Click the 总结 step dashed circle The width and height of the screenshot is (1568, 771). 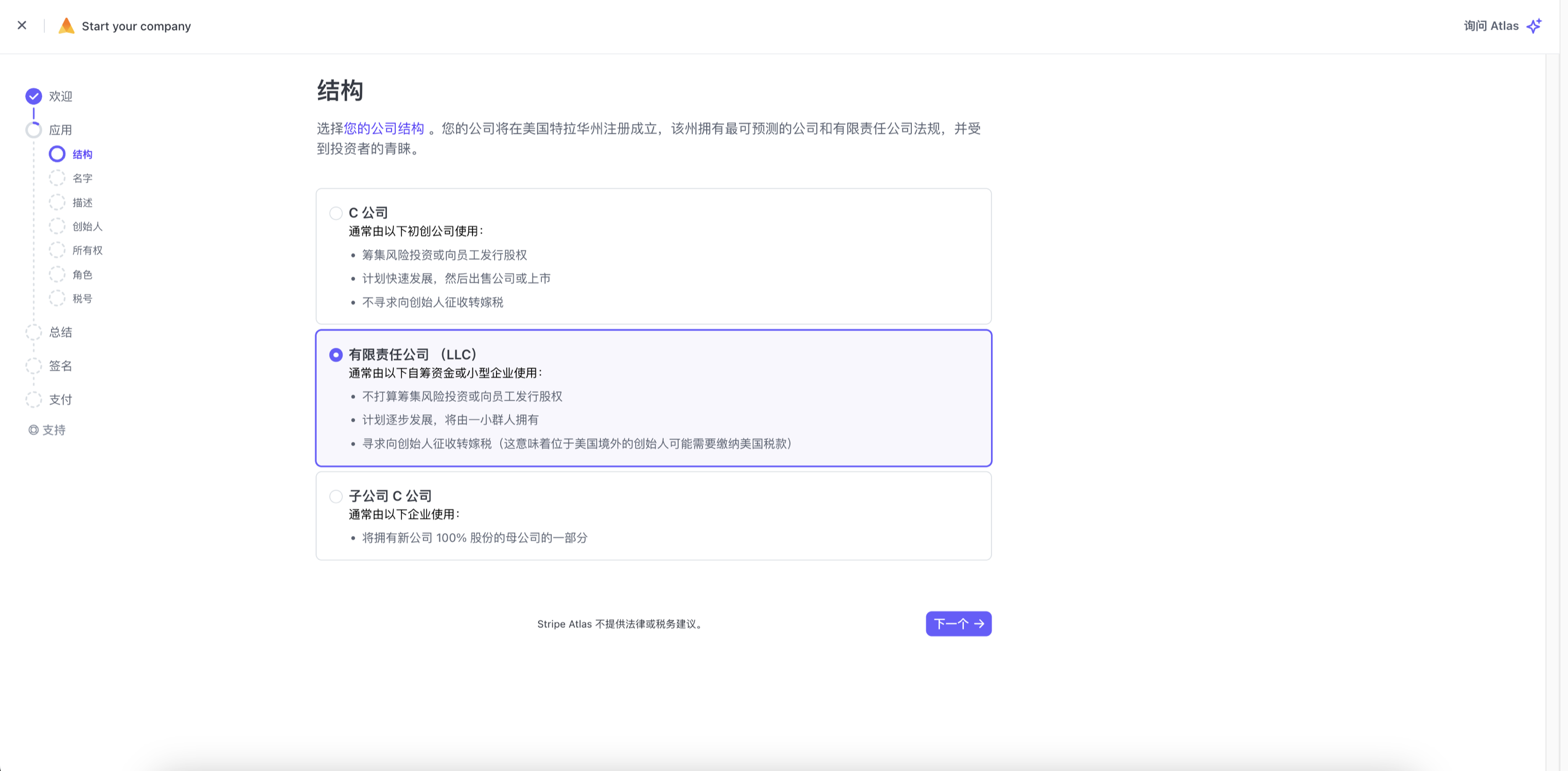click(x=33, y=332)
